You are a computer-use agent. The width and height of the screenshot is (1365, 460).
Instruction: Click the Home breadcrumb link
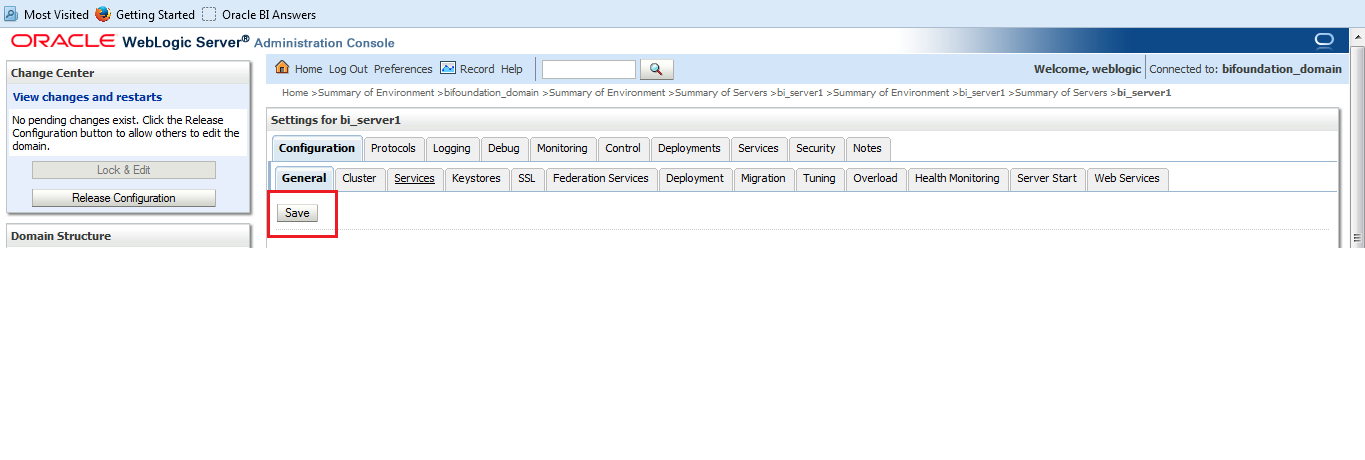pyautogui.click(x=295, y=93)
